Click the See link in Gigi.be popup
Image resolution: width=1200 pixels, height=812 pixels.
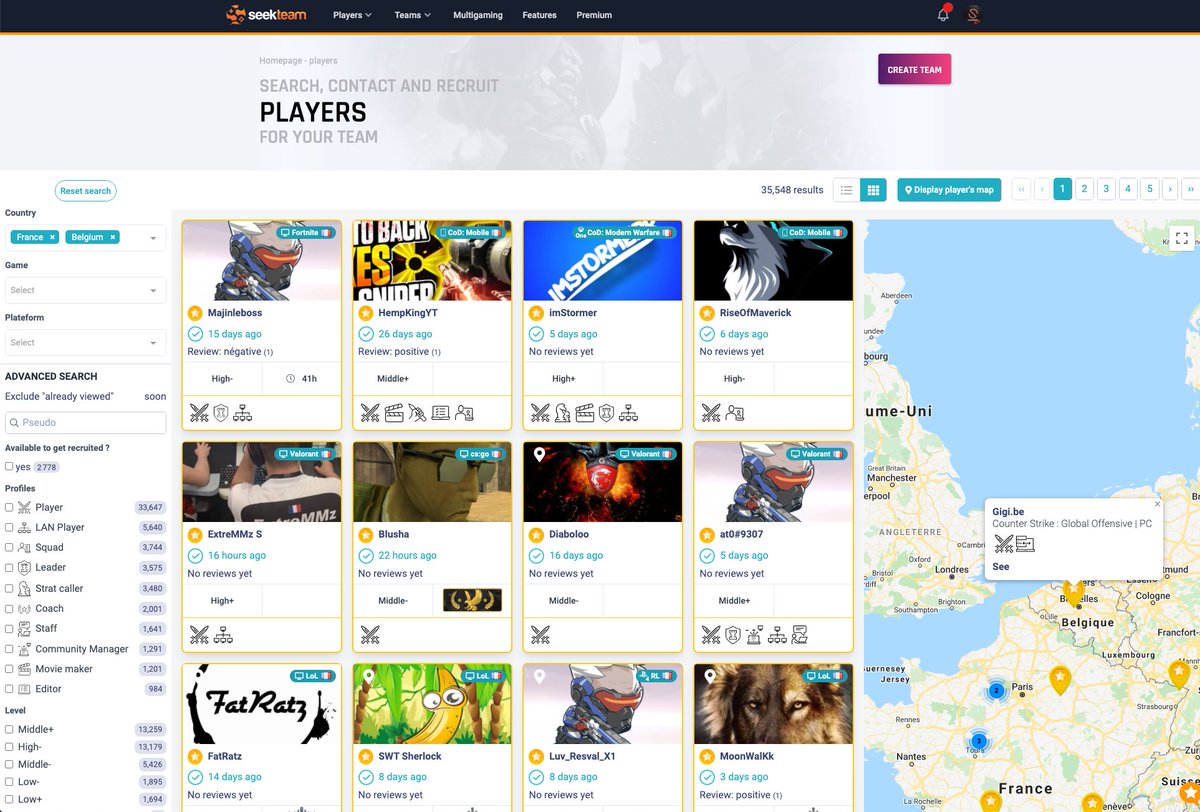coord(1001,567)
